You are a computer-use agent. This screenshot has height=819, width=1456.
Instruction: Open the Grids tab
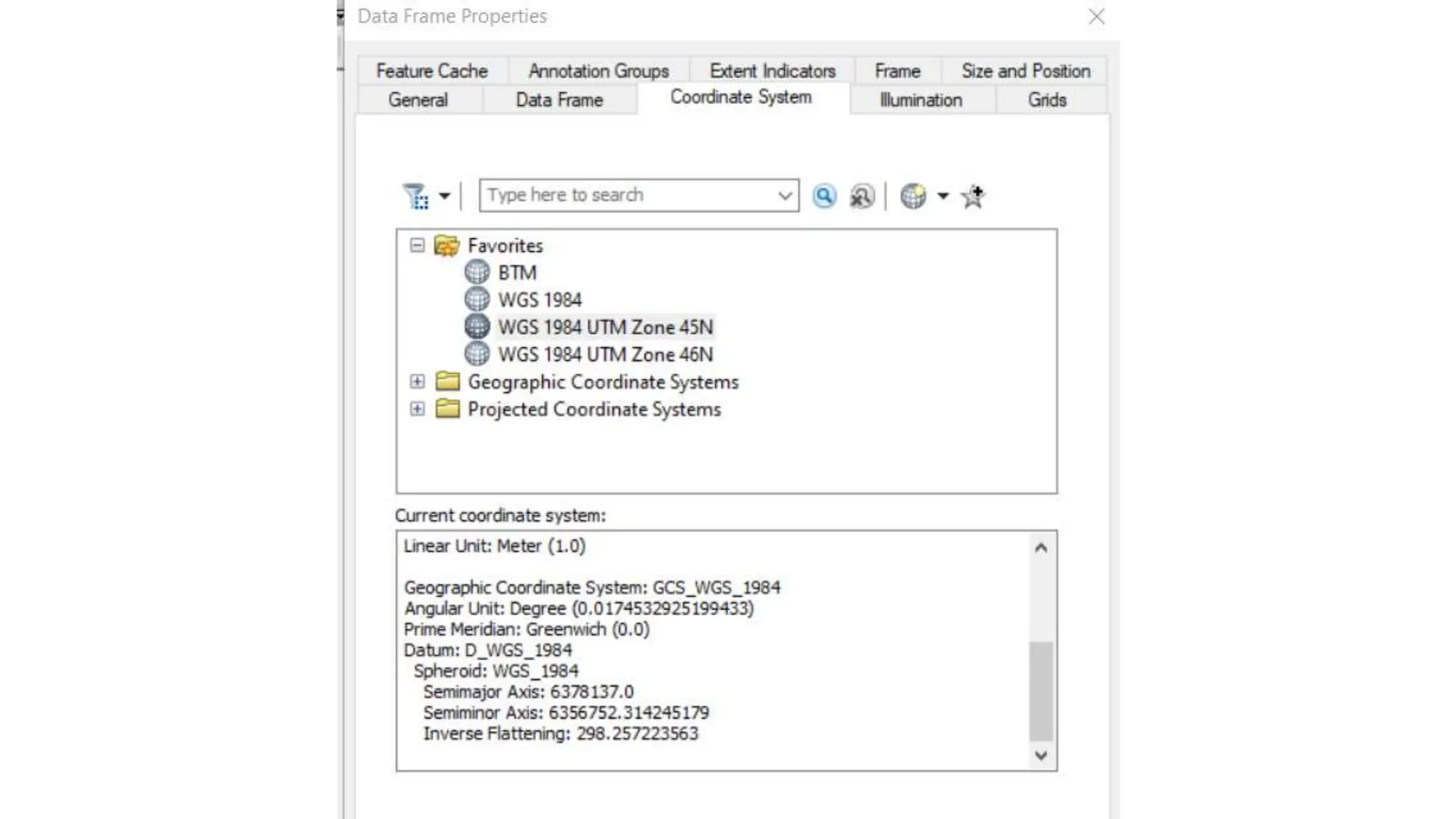tap(1046, 100)
